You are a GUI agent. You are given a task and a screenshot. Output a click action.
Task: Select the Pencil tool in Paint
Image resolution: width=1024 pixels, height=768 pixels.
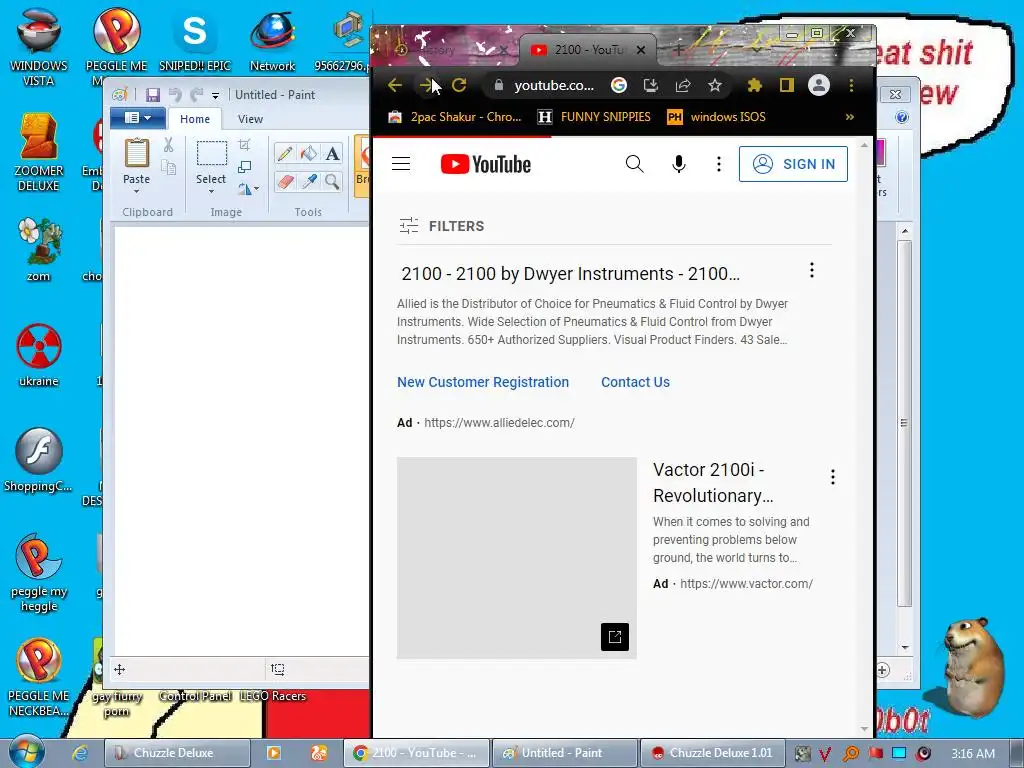point(285,153)
